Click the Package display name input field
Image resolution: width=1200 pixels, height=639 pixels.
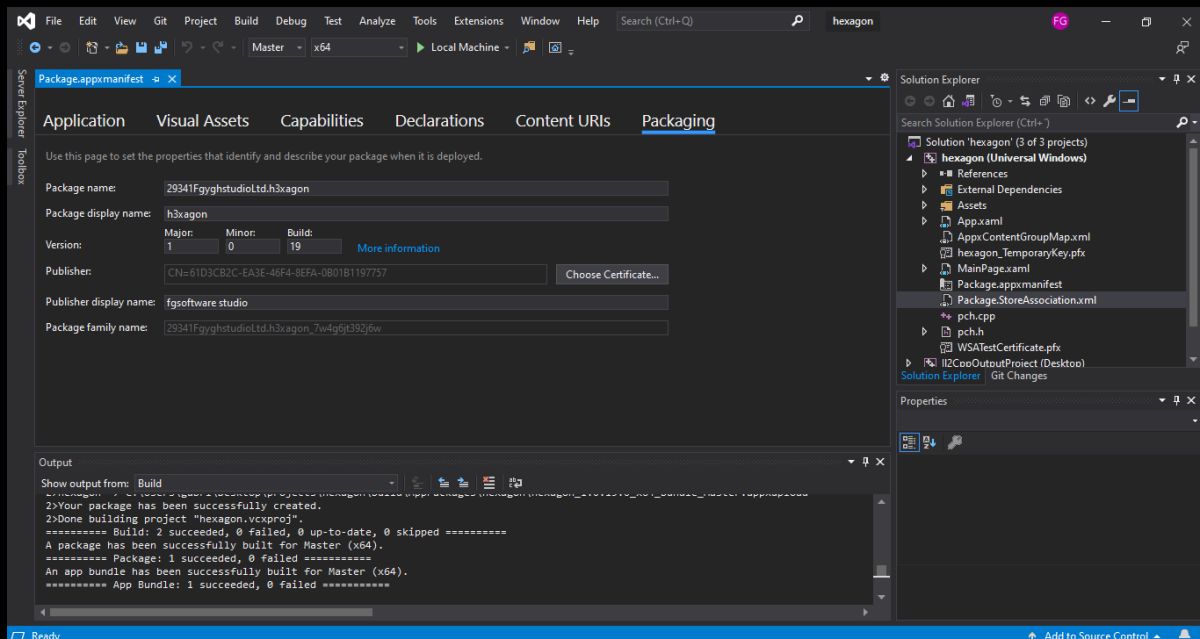414,213
